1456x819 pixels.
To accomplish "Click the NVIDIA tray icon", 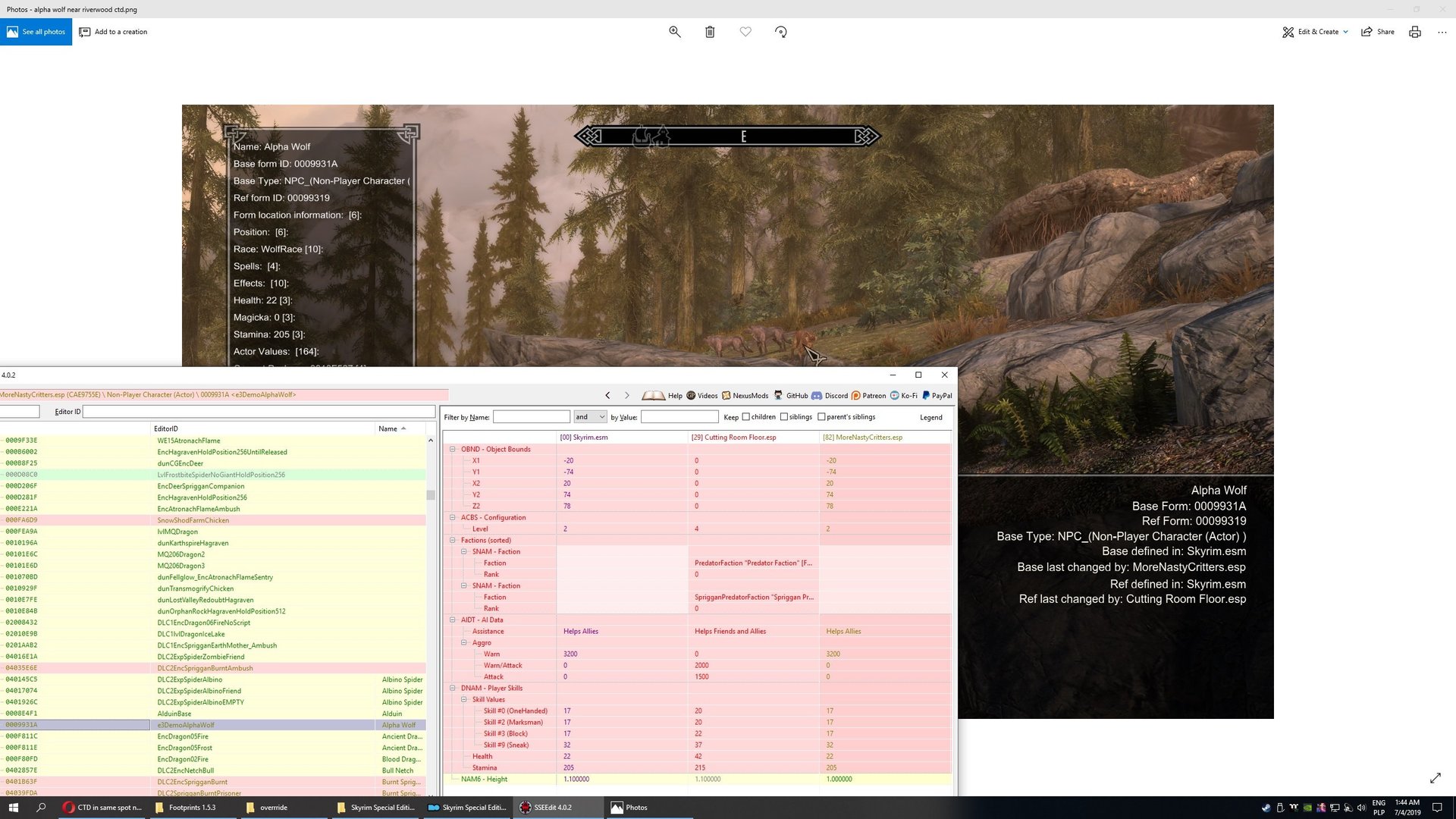I will pyautogui.click(x=1307, y=808).
